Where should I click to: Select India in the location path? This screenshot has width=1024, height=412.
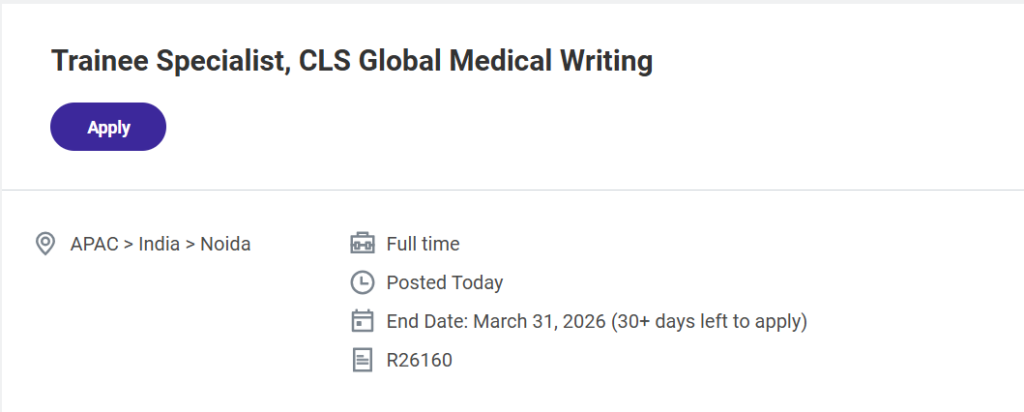[162, 244]
